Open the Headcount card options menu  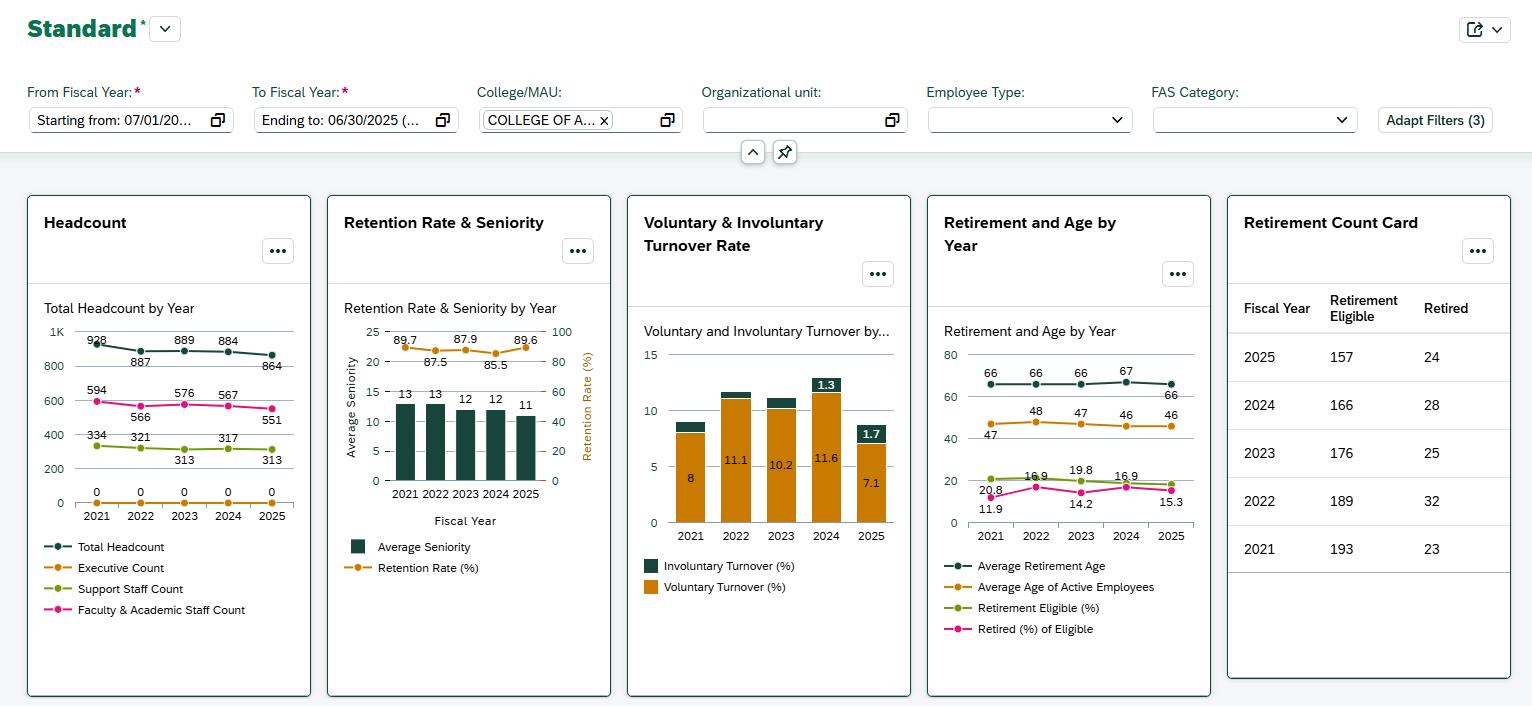click(x=277, y=251)
